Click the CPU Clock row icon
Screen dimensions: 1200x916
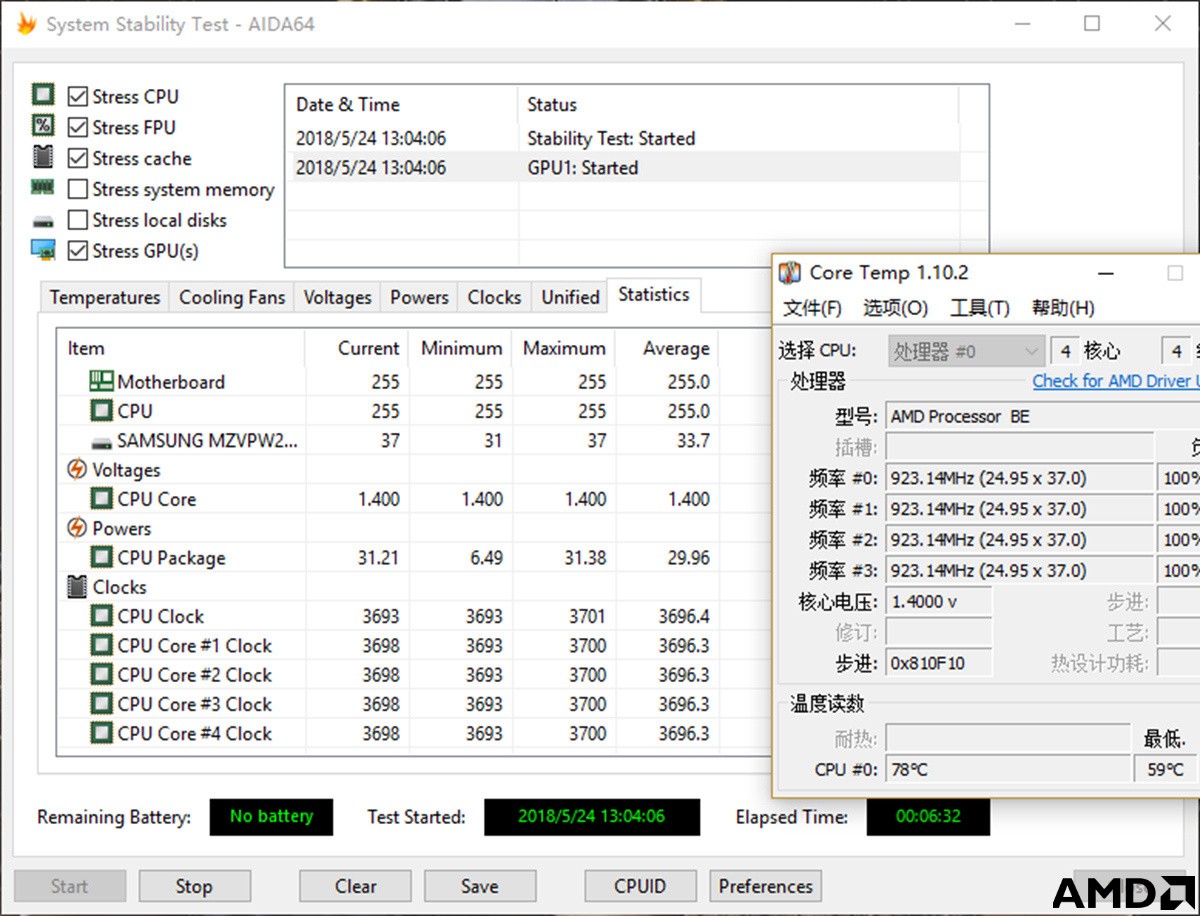(101, 616)
